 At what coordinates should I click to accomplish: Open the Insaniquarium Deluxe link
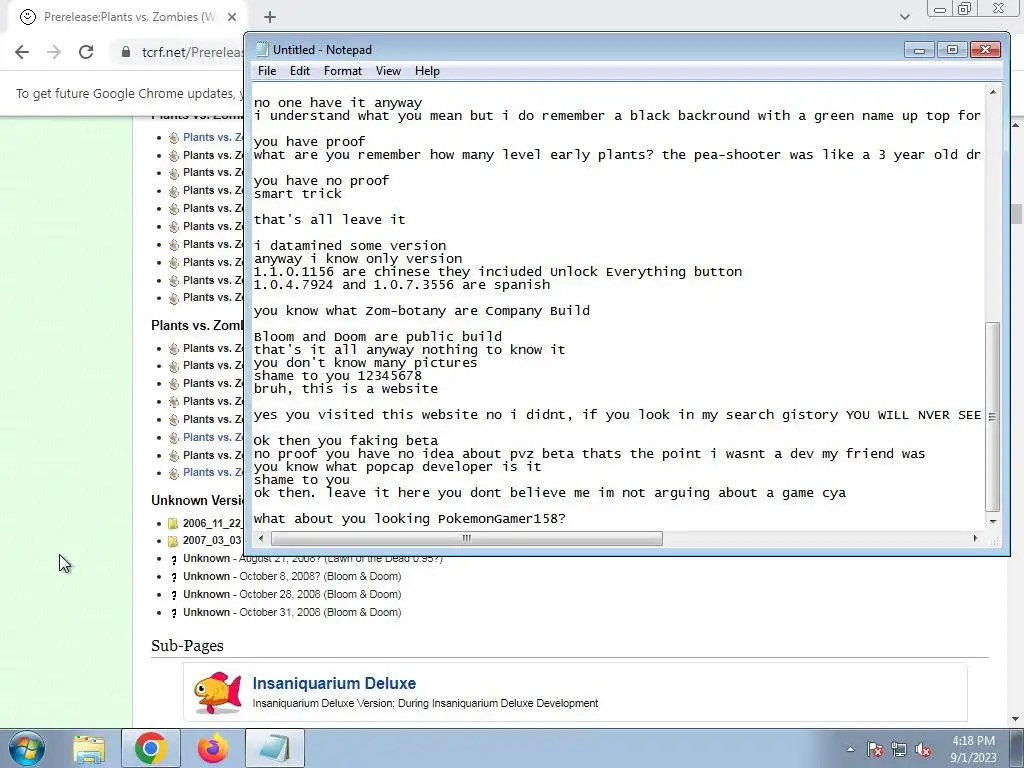(x=334, y=683)
